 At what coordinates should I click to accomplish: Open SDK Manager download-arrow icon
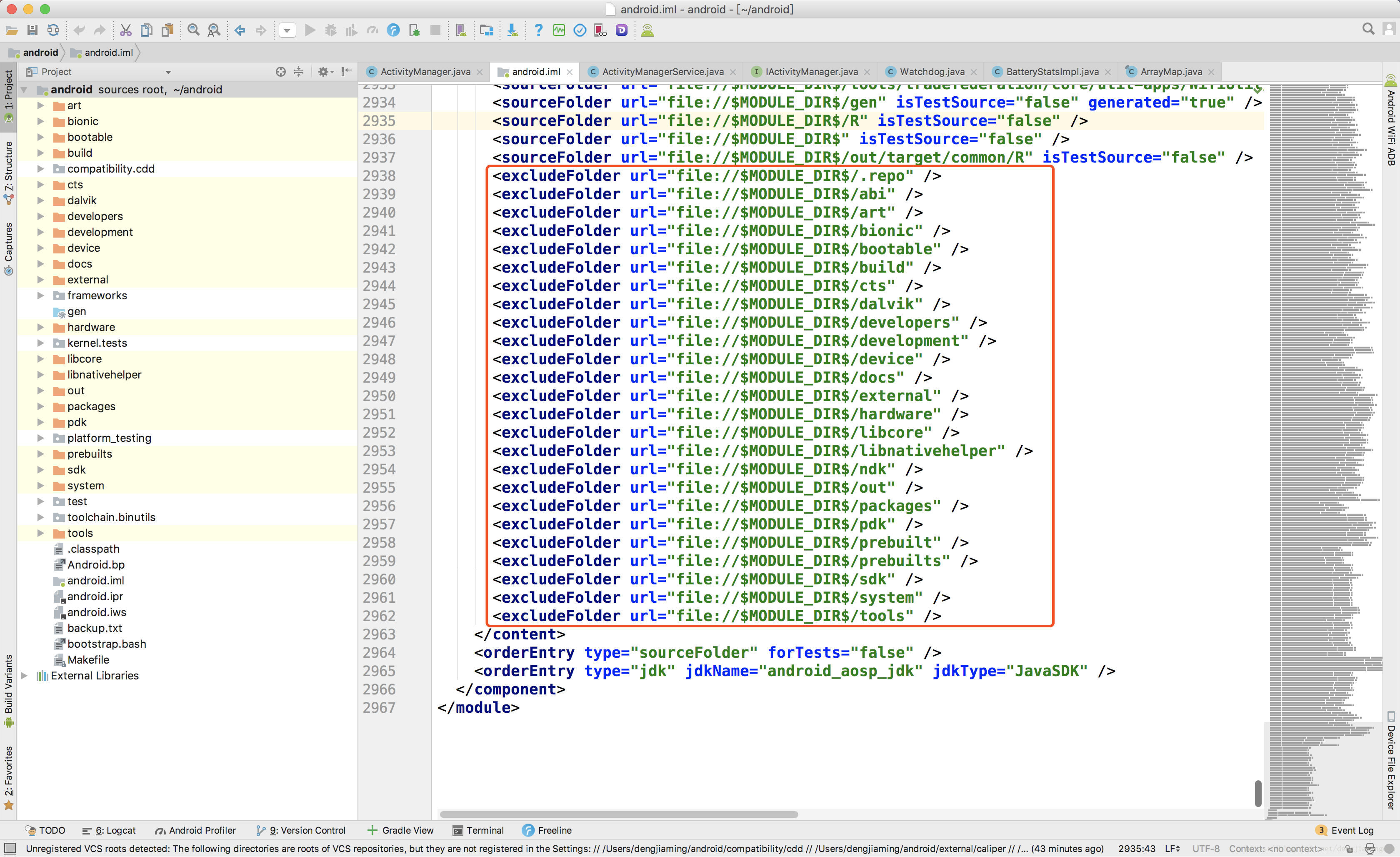pos(512,30)
